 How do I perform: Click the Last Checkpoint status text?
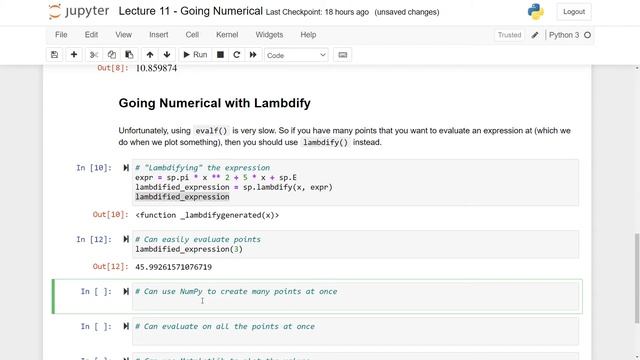317,12
